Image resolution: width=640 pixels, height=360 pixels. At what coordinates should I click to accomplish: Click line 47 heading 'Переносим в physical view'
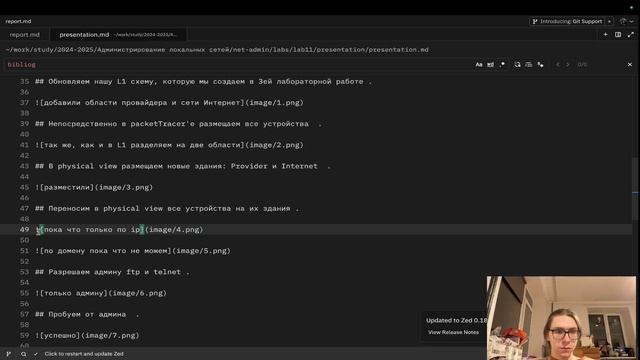click(167, 209)
